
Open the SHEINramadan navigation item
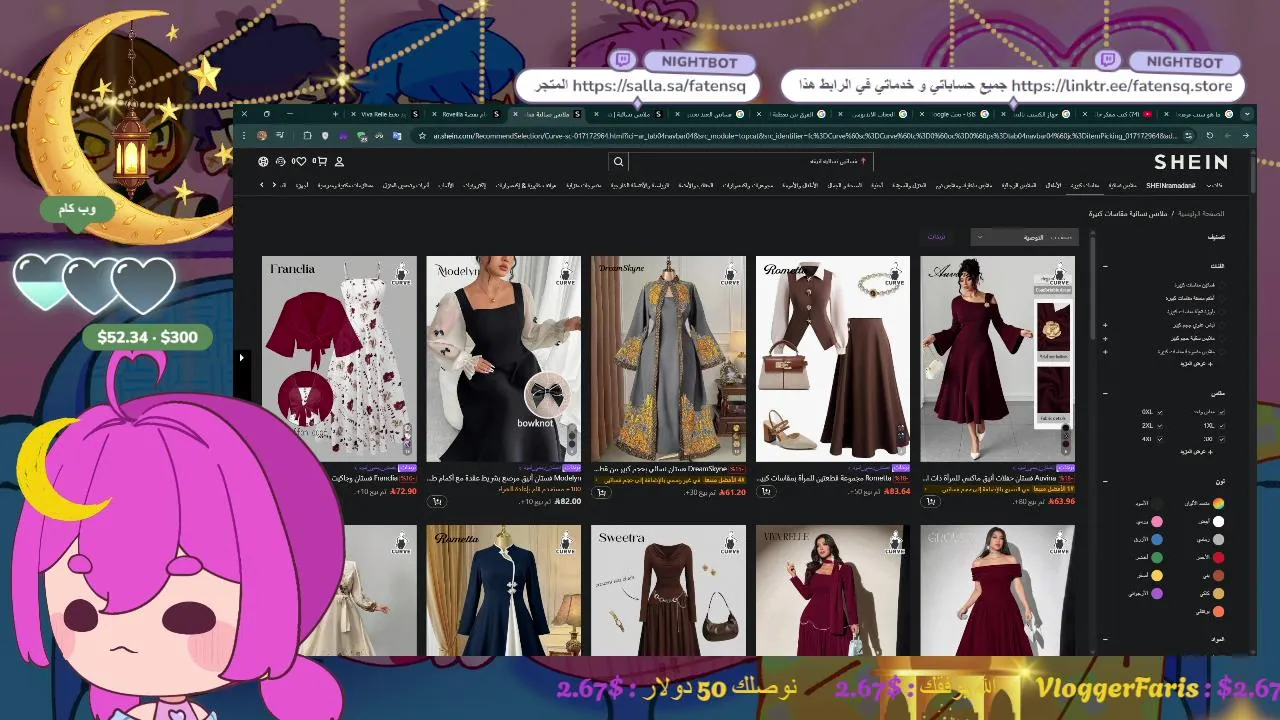click(x=1170, y=185)
